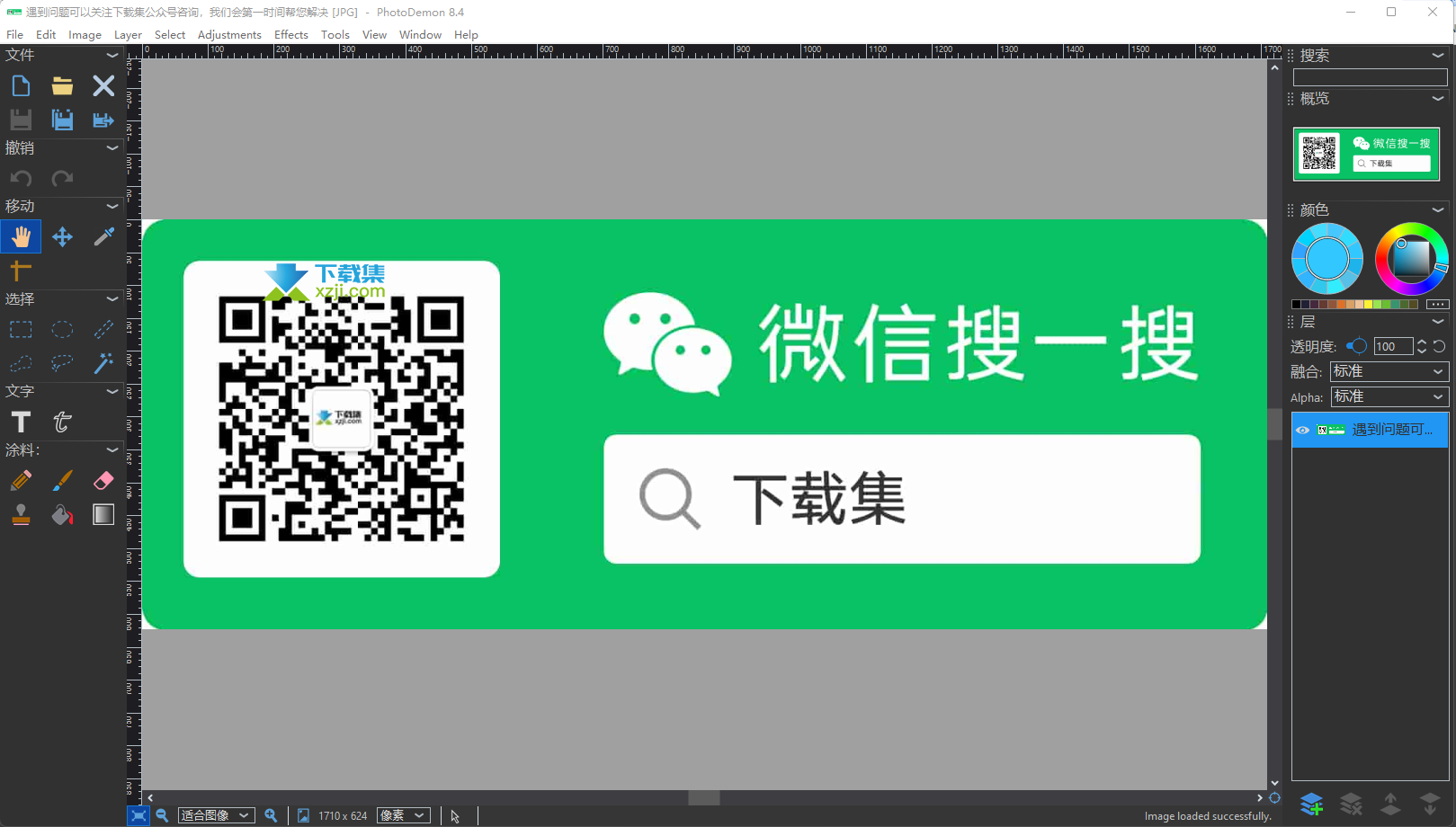Select the Line selection tool
The image size is (1456, 827).
point(103,329)
